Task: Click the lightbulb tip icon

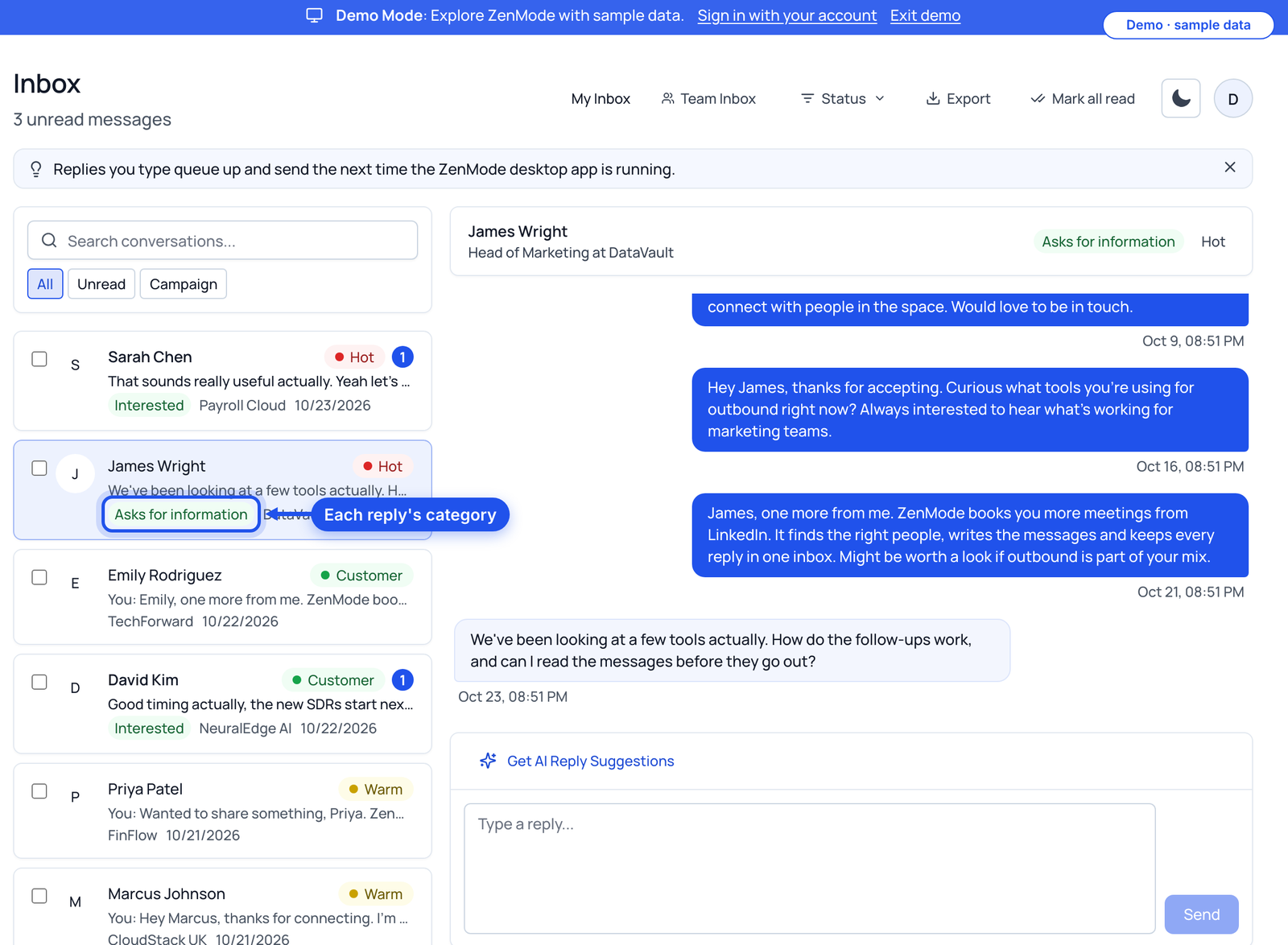Action: [36, 169]
